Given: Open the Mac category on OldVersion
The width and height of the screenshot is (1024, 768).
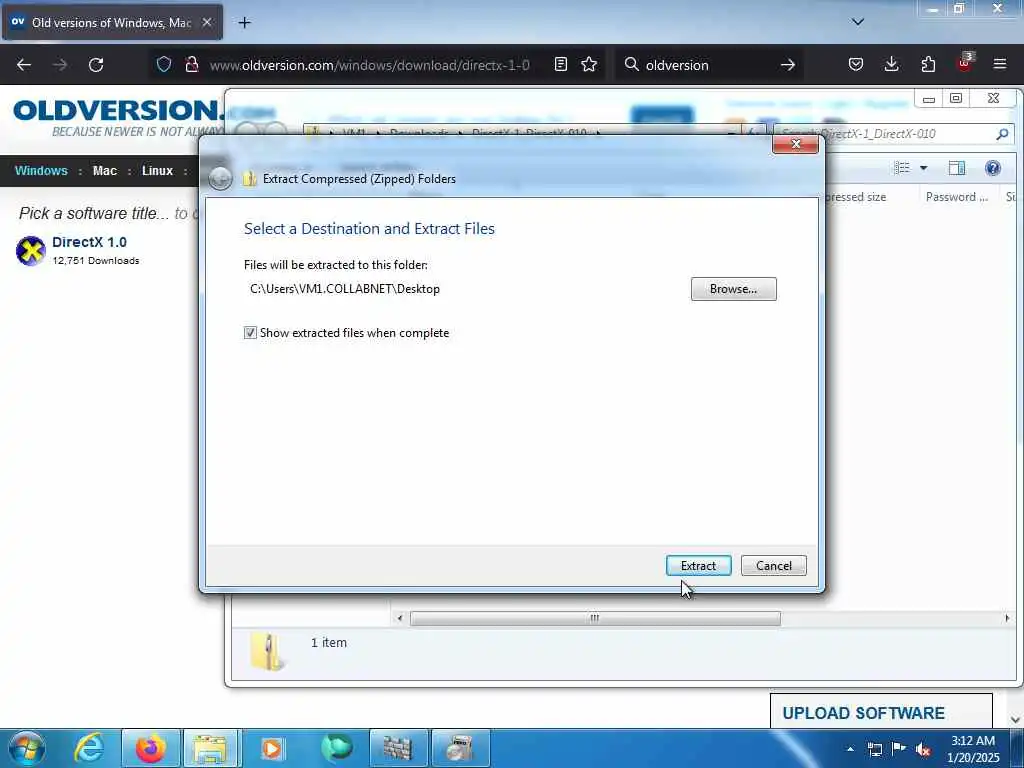Looking at the screenshot, I should coord(104,170).
